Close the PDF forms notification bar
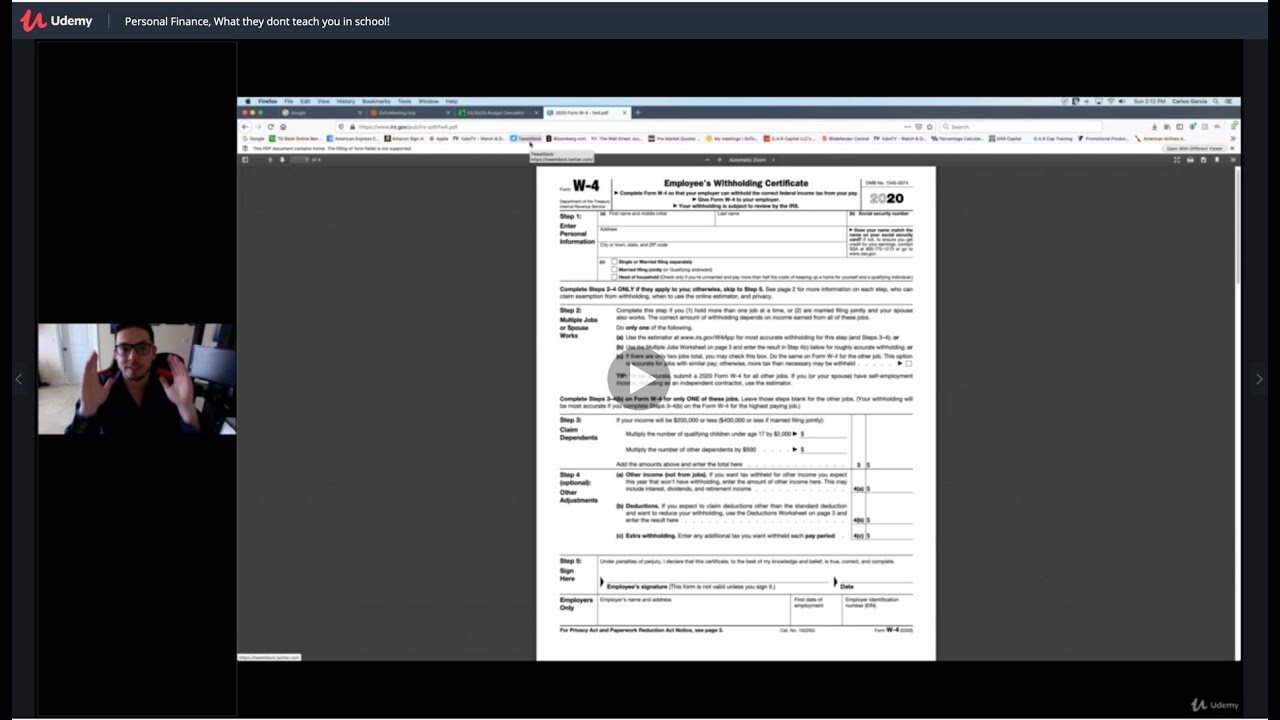 point(1232,148)
